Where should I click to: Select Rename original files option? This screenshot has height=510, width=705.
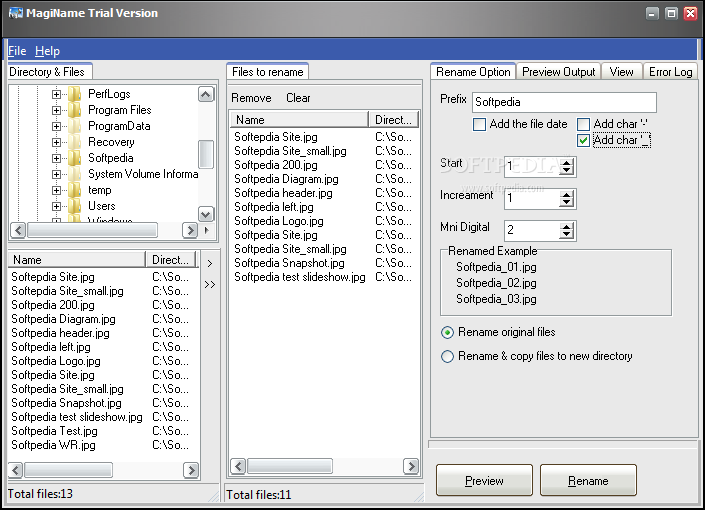[x=447, y=332]
